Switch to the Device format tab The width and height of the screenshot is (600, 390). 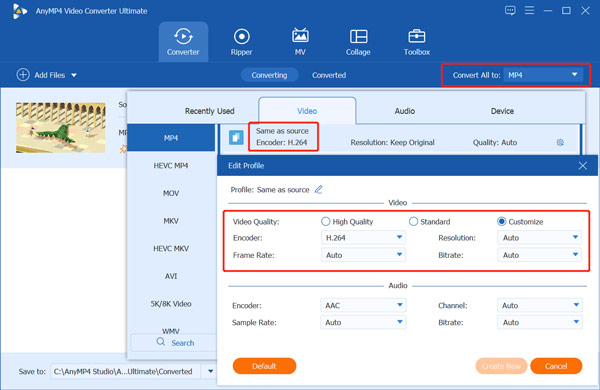click(502, 111)
